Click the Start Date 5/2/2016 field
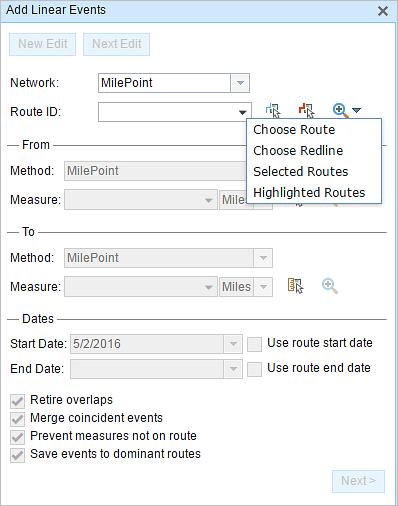The width and height of the screenshot is (398, 506). (x=147, y=344)
